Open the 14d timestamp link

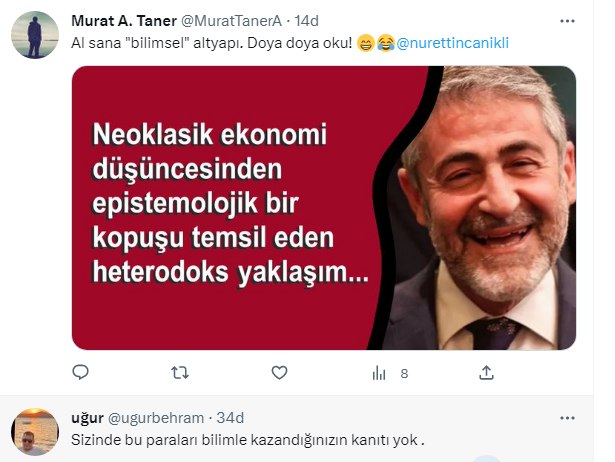coord(306,21)
